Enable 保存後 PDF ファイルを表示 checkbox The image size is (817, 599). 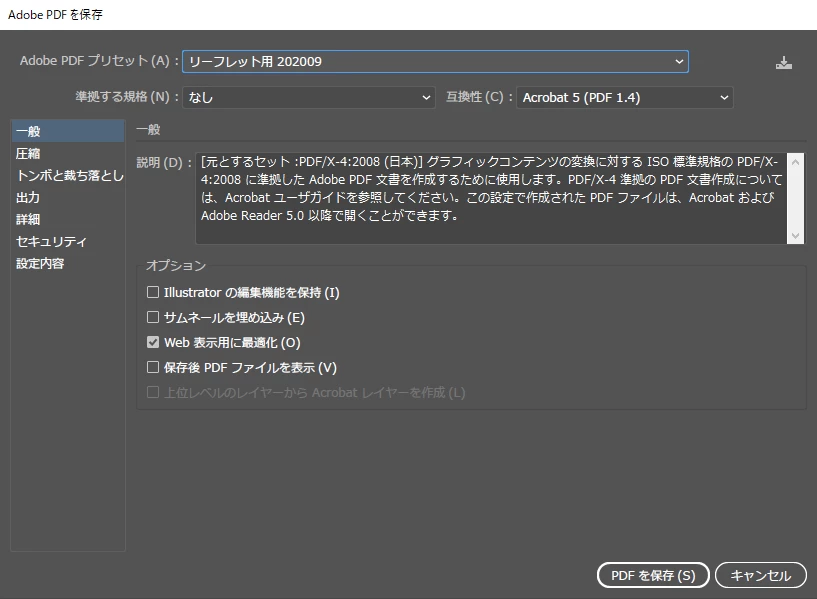pyautogui.click(x=153, y=367)
